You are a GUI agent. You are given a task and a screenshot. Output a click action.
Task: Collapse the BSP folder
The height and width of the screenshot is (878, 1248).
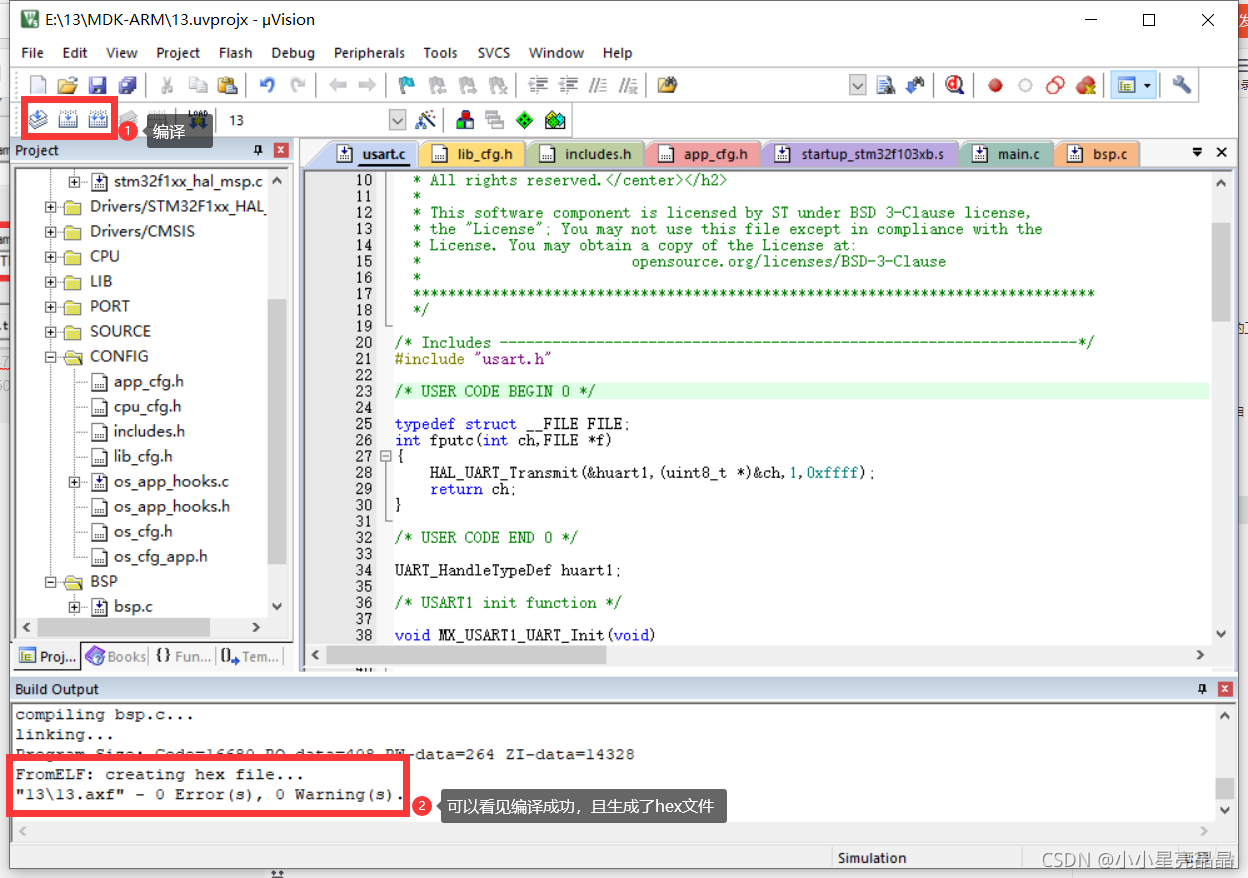(x=51, y=582)
